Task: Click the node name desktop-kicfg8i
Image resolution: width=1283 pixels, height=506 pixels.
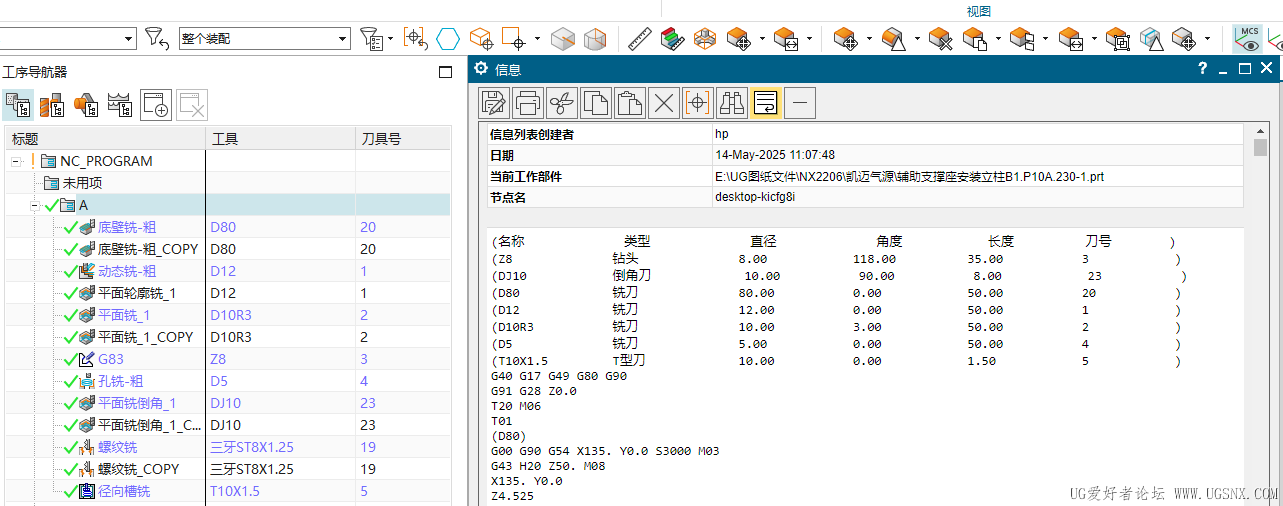Action: 755,197
